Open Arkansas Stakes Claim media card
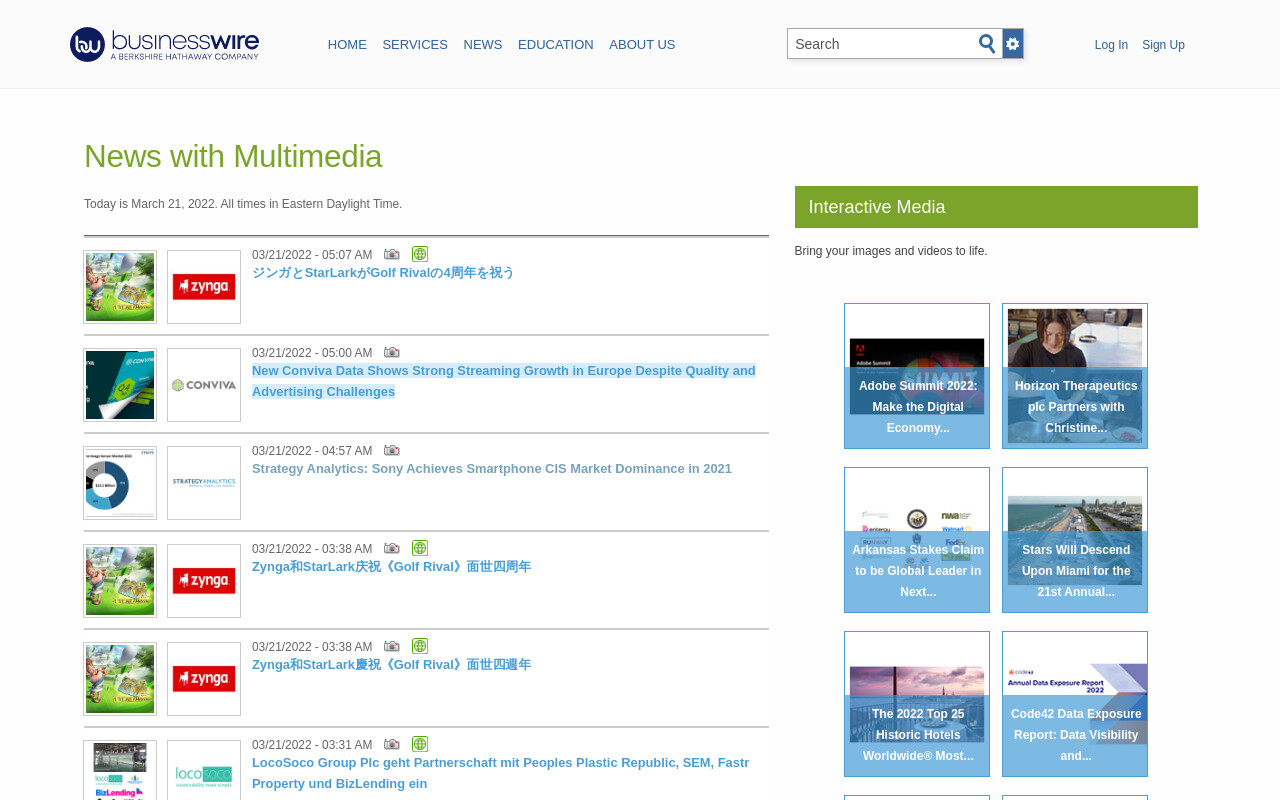1280x800 pixels. 917,540
